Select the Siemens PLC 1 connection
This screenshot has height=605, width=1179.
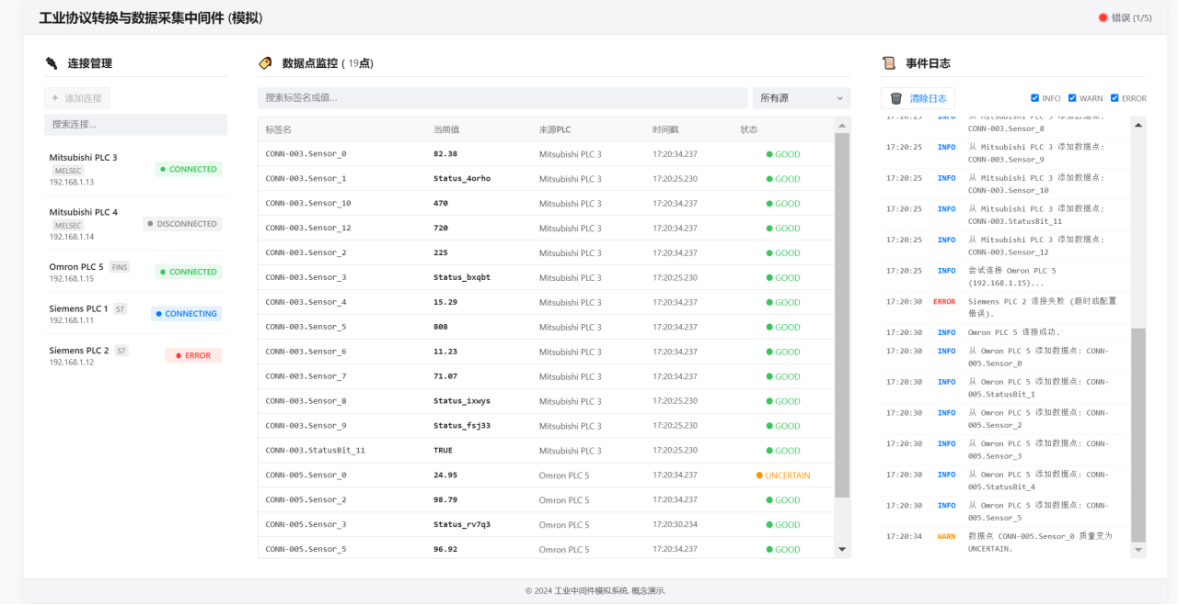tap(135, 313)
